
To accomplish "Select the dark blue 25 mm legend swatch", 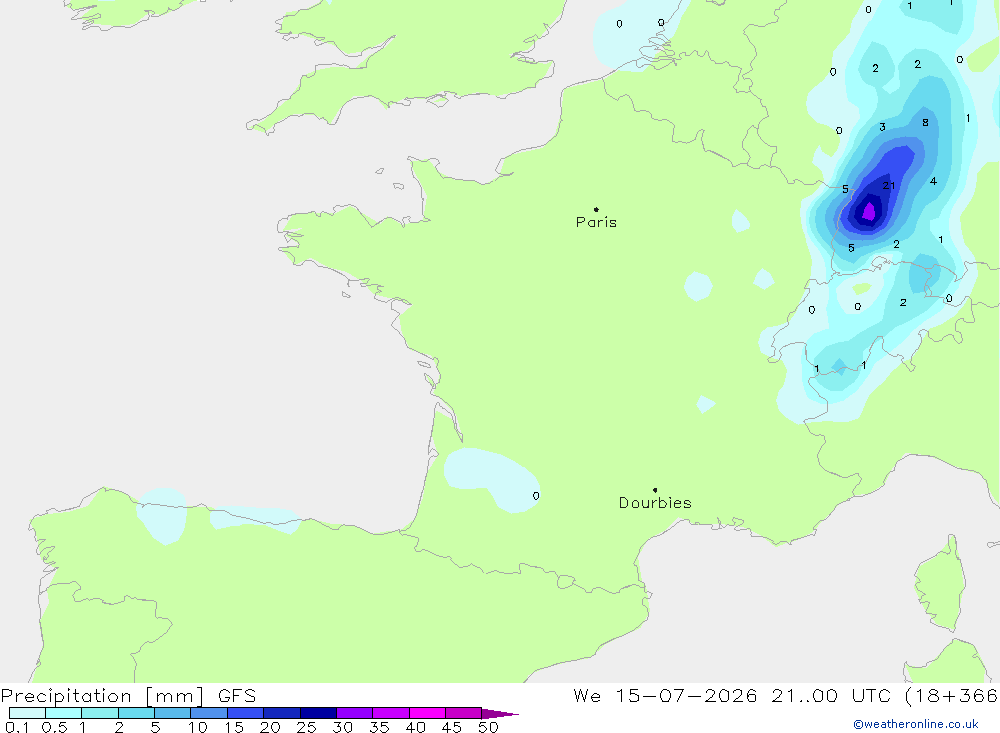I will (x=318, y=713).
